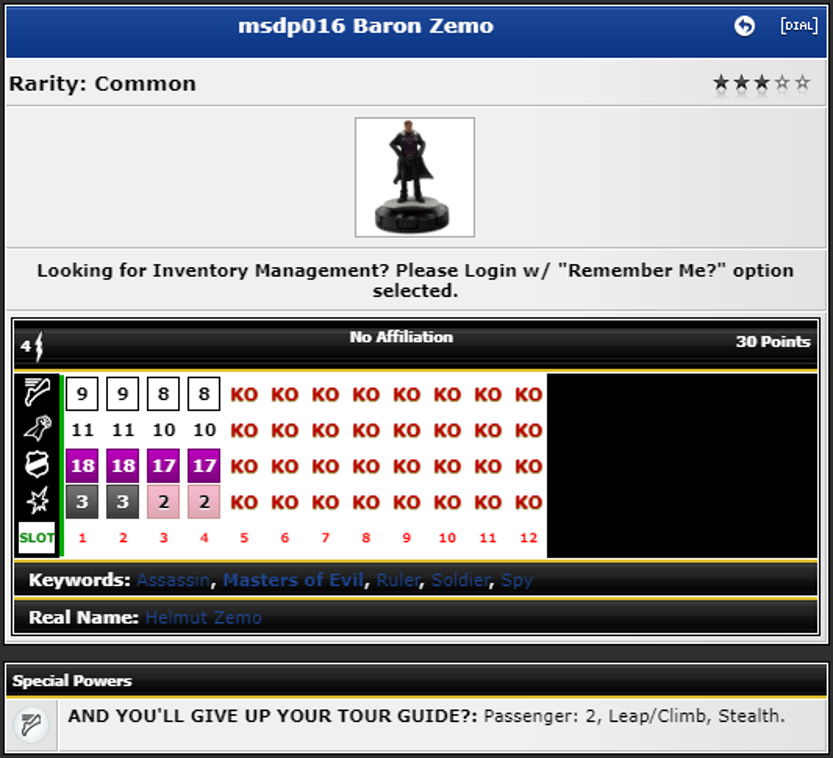Click the star rating display
833x758 pixels.
coord(761,83)
